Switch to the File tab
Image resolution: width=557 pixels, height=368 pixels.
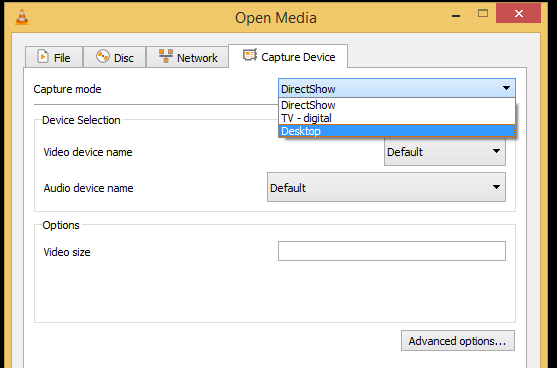point(54,57)
